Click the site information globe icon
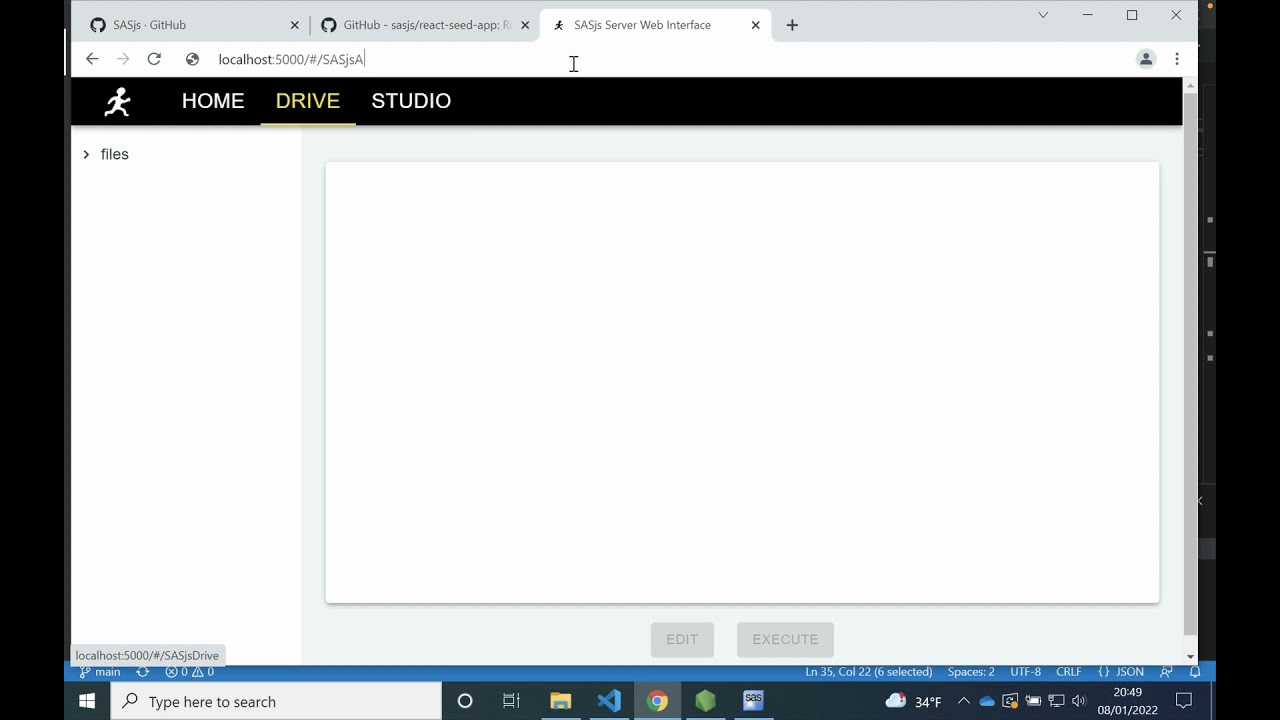Image resolution: width=1280 pixels, height=720 pixels. (x=192, y=59)
